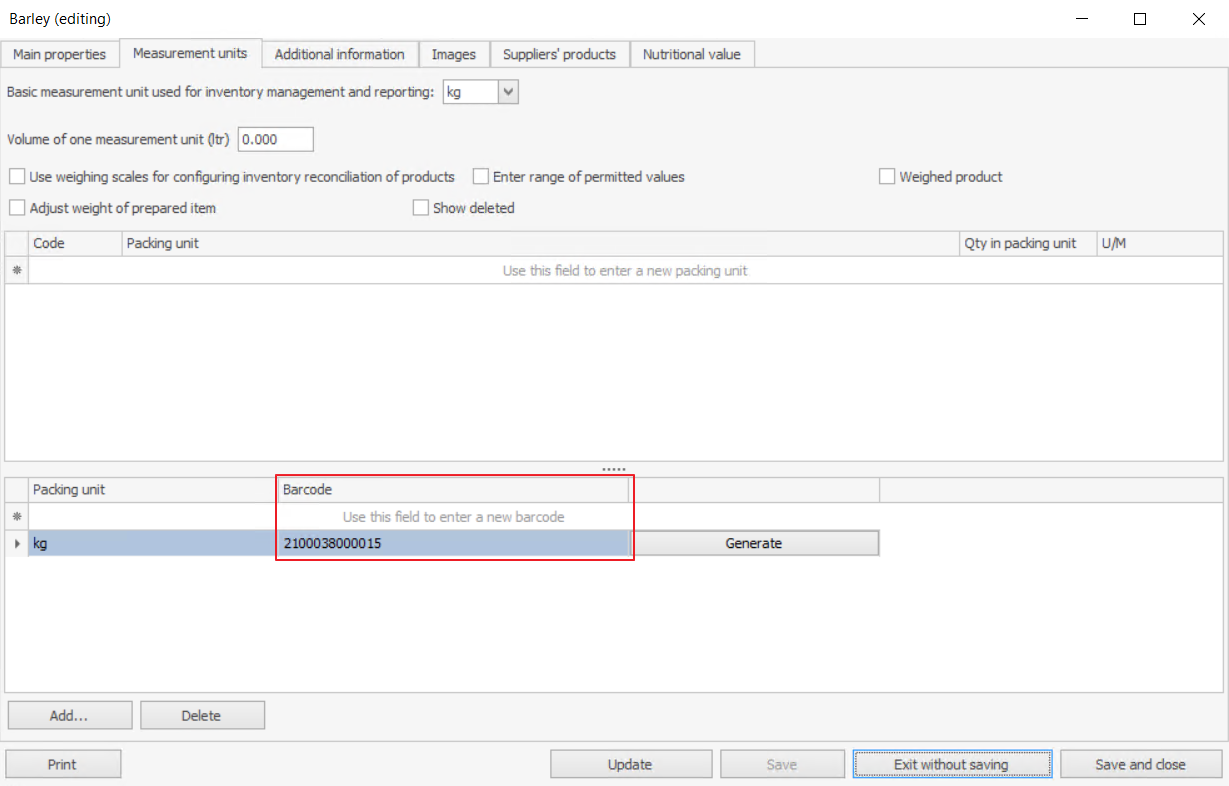
Task: Switch to the Main properties tab
Action: click(60, 54)
